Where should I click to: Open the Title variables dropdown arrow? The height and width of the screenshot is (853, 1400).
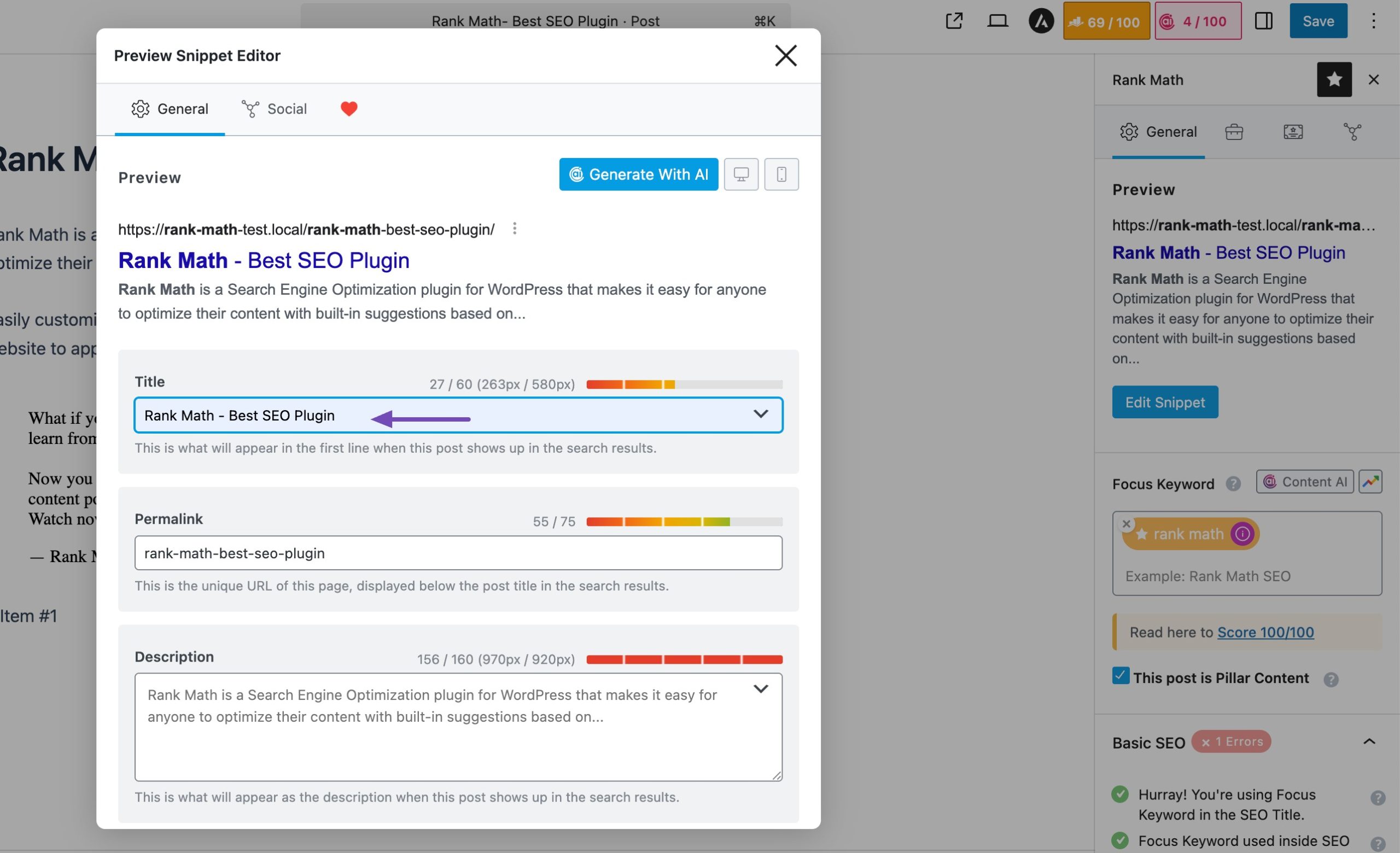tap(760, 414)
